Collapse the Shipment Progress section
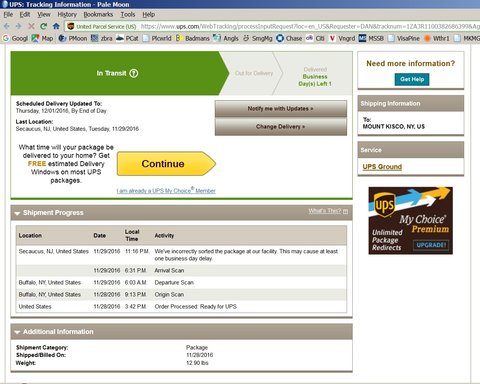 [x=17, y=213]
